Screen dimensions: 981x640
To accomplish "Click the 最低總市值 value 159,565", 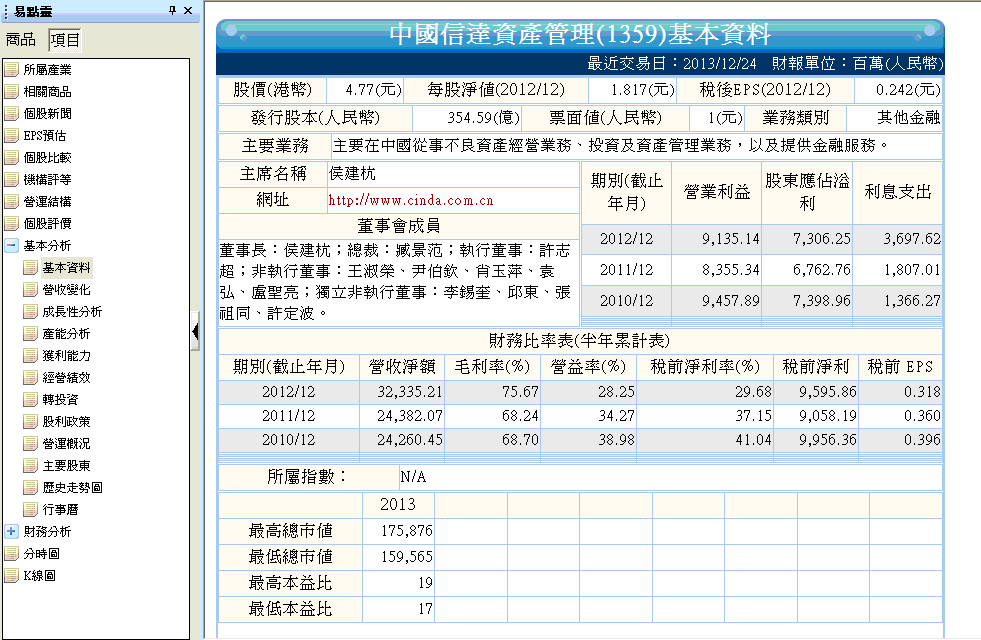I will click(x=407, y=557).
